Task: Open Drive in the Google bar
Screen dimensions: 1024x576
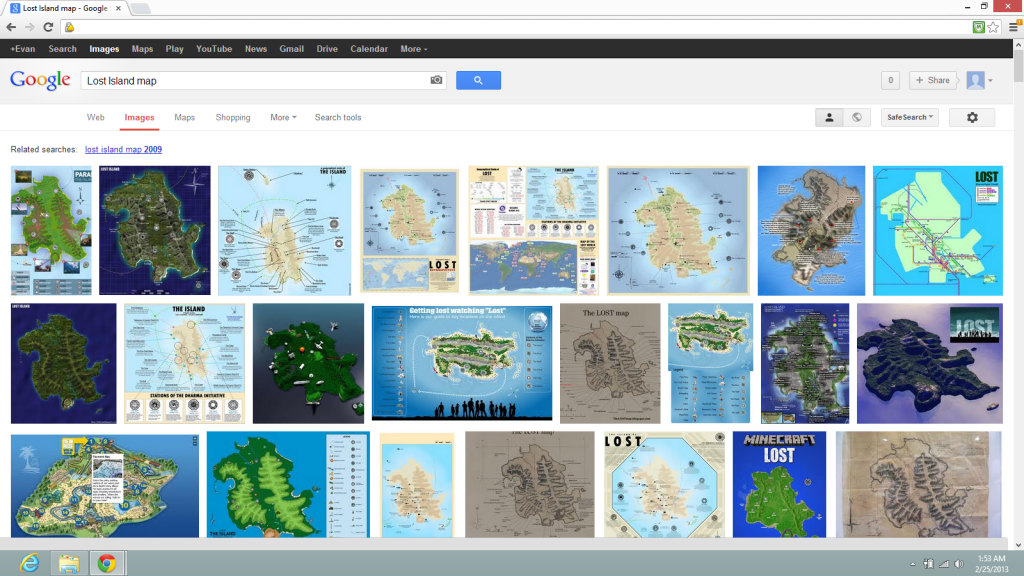Action: tap(327, 49)
